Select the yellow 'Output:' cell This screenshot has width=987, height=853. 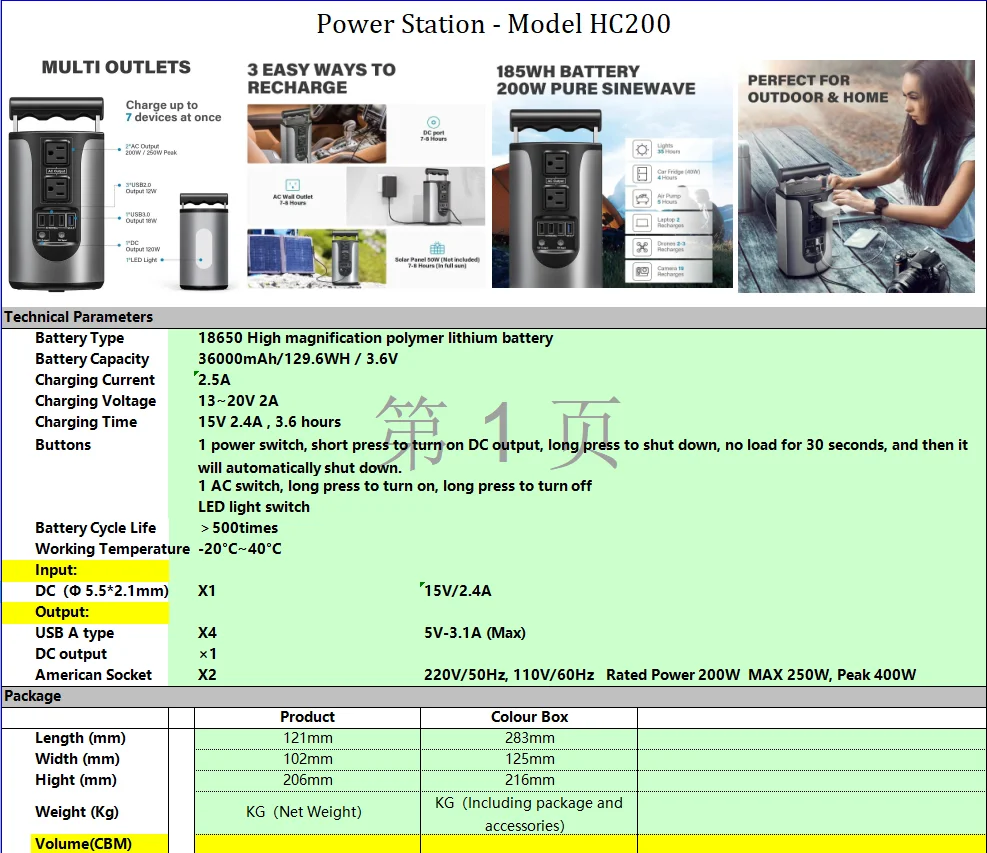(85, 613)
